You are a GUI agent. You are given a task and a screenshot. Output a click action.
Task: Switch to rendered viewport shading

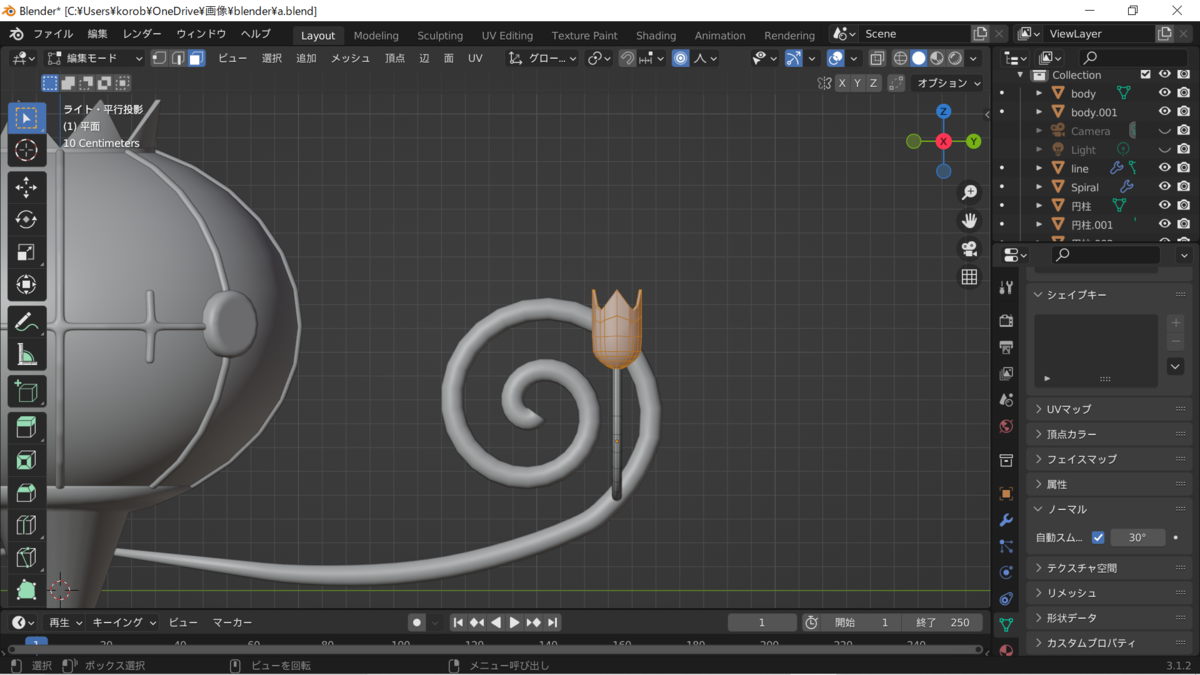pyautogui.click(x=956, y=58)
